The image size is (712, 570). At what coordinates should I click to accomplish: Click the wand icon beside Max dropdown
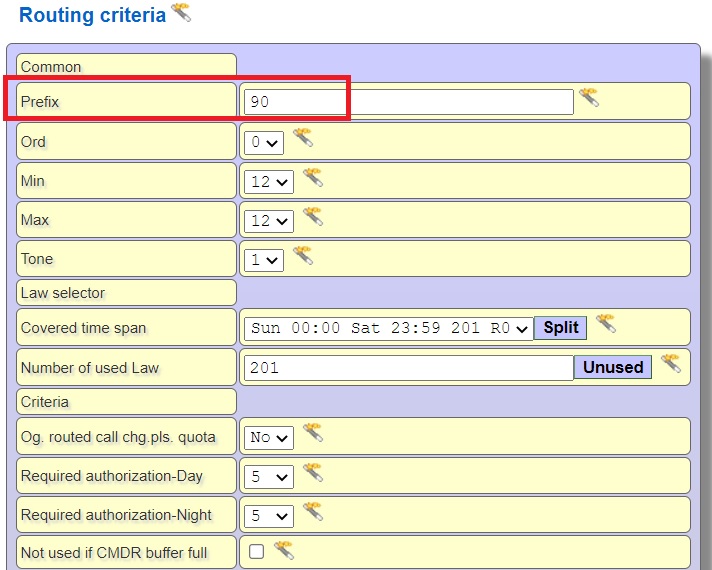[x=313, y=217]
